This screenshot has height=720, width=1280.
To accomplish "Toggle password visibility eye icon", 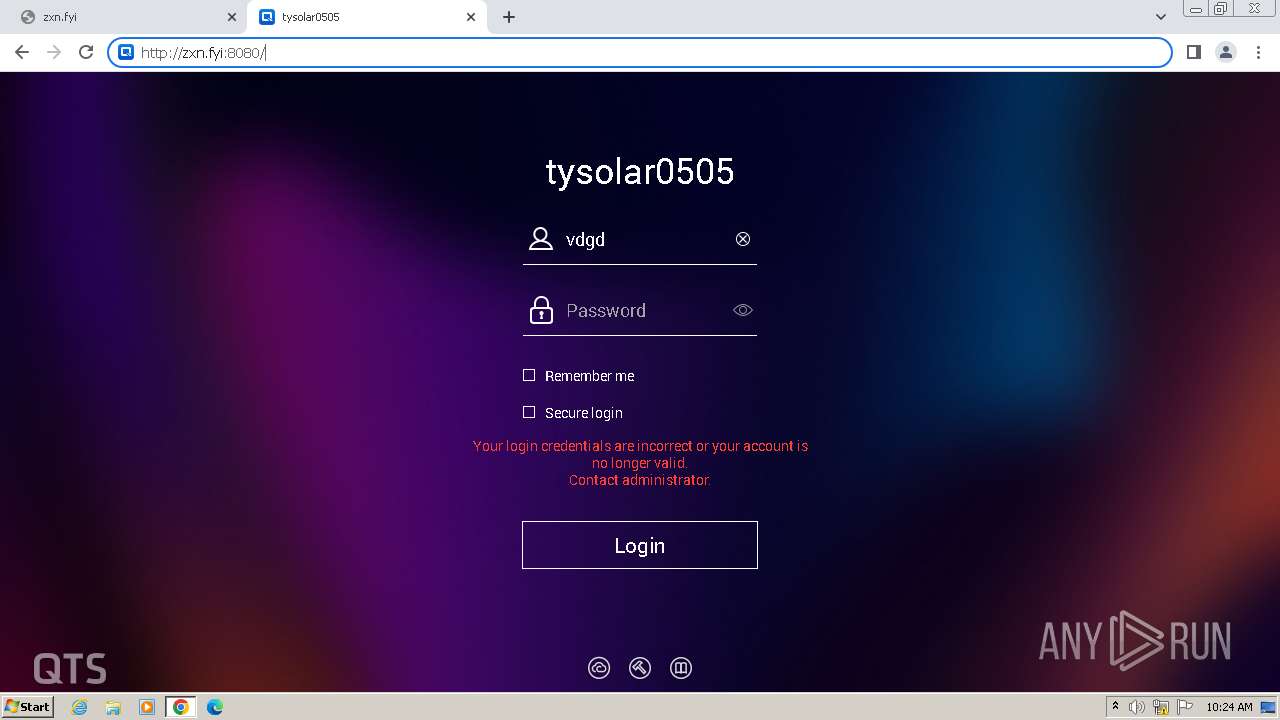I will click(x=743, y=310).
